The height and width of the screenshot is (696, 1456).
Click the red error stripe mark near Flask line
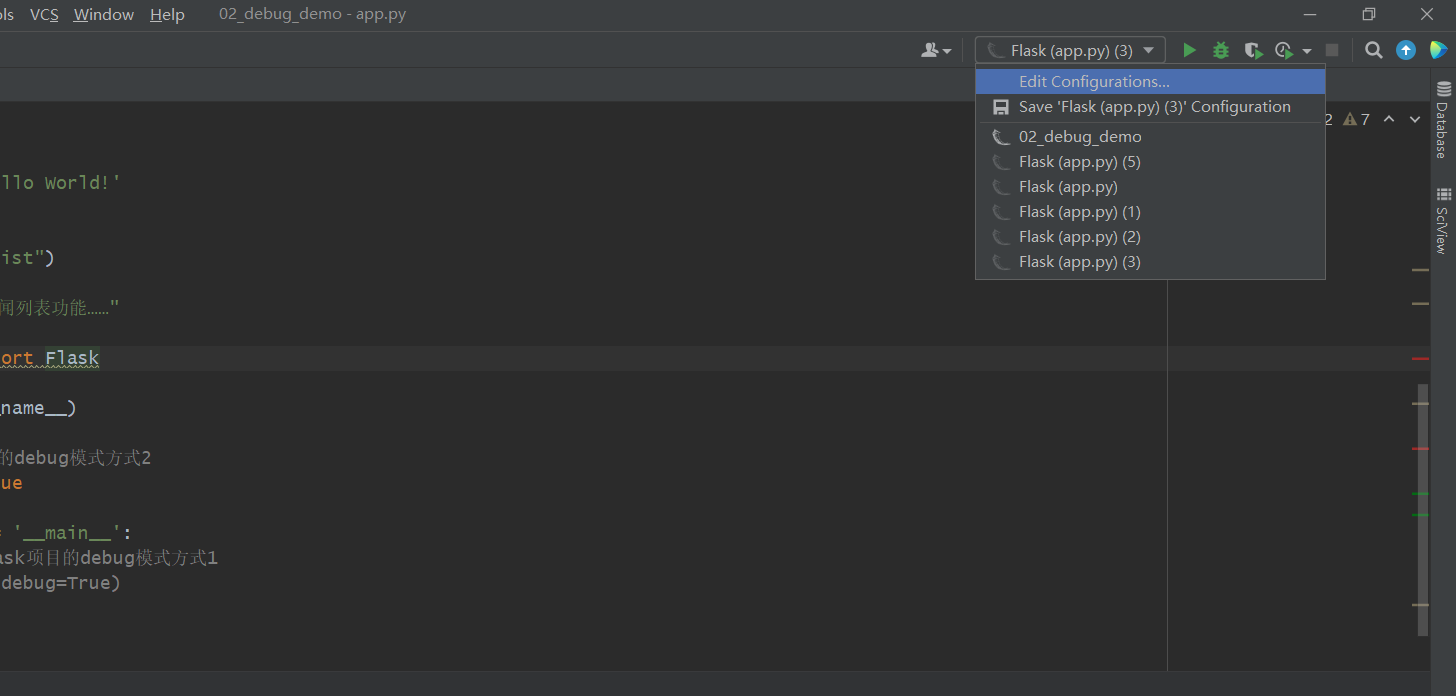point(1420,358)
